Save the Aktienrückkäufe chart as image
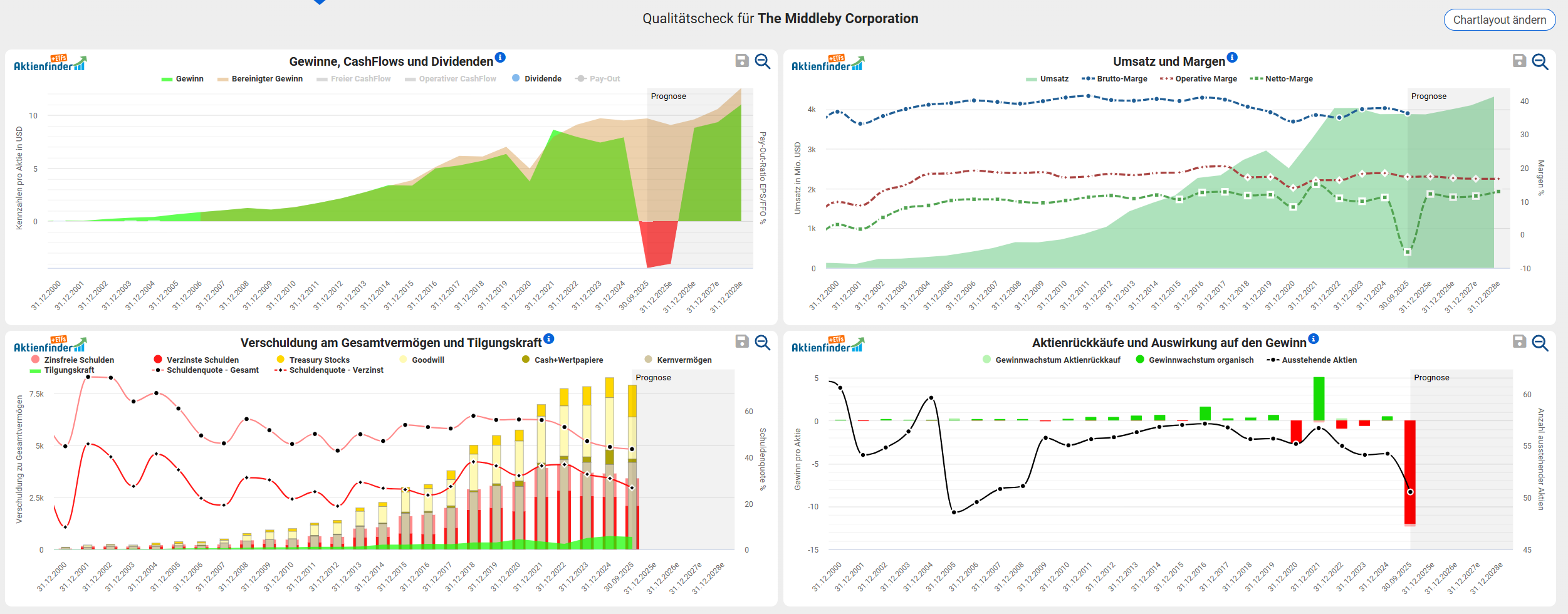Image resolution: width=1568 pixels, height=614 pixels. point(1519,341)
